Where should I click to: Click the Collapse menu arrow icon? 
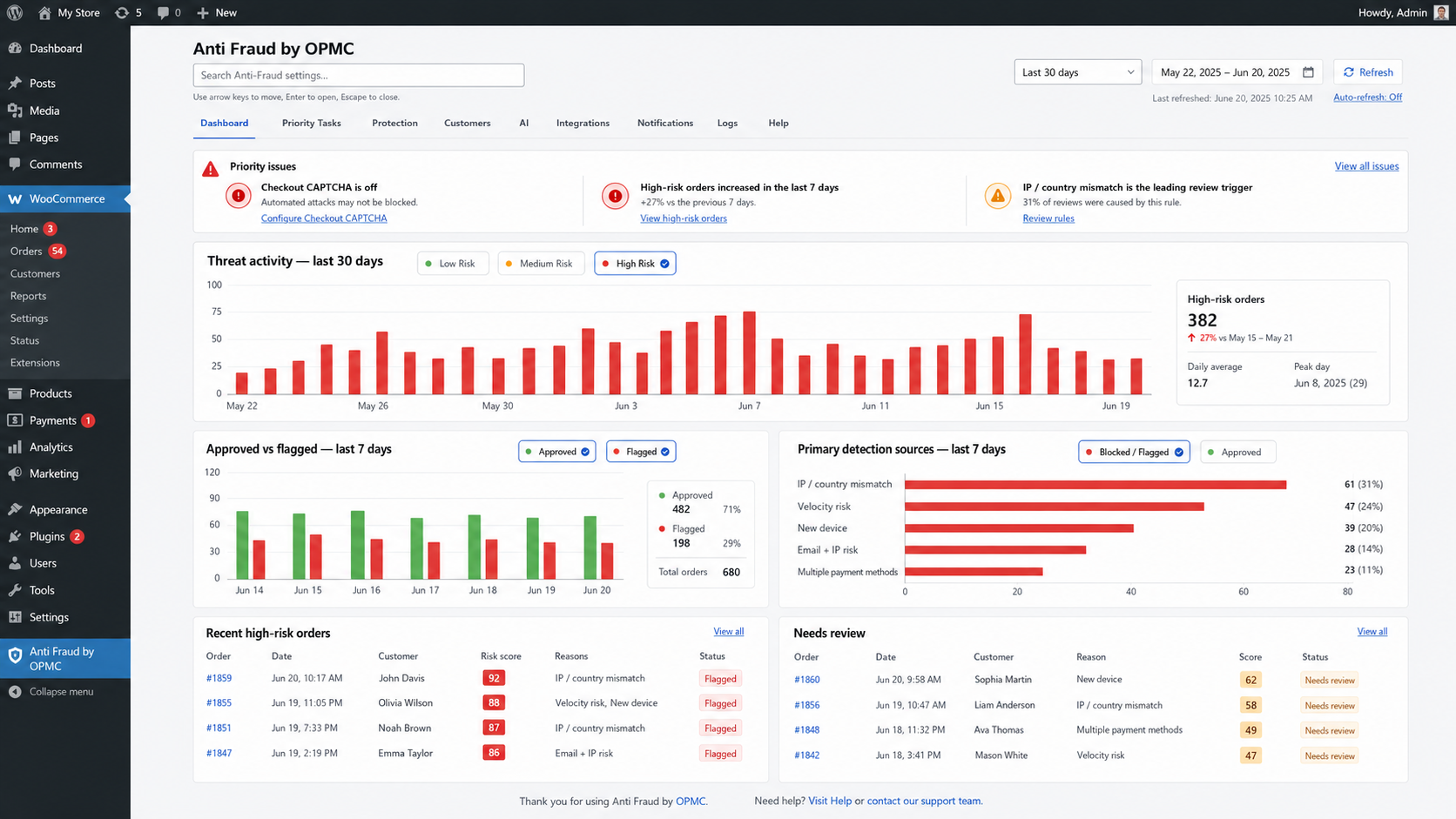[15, 692]
